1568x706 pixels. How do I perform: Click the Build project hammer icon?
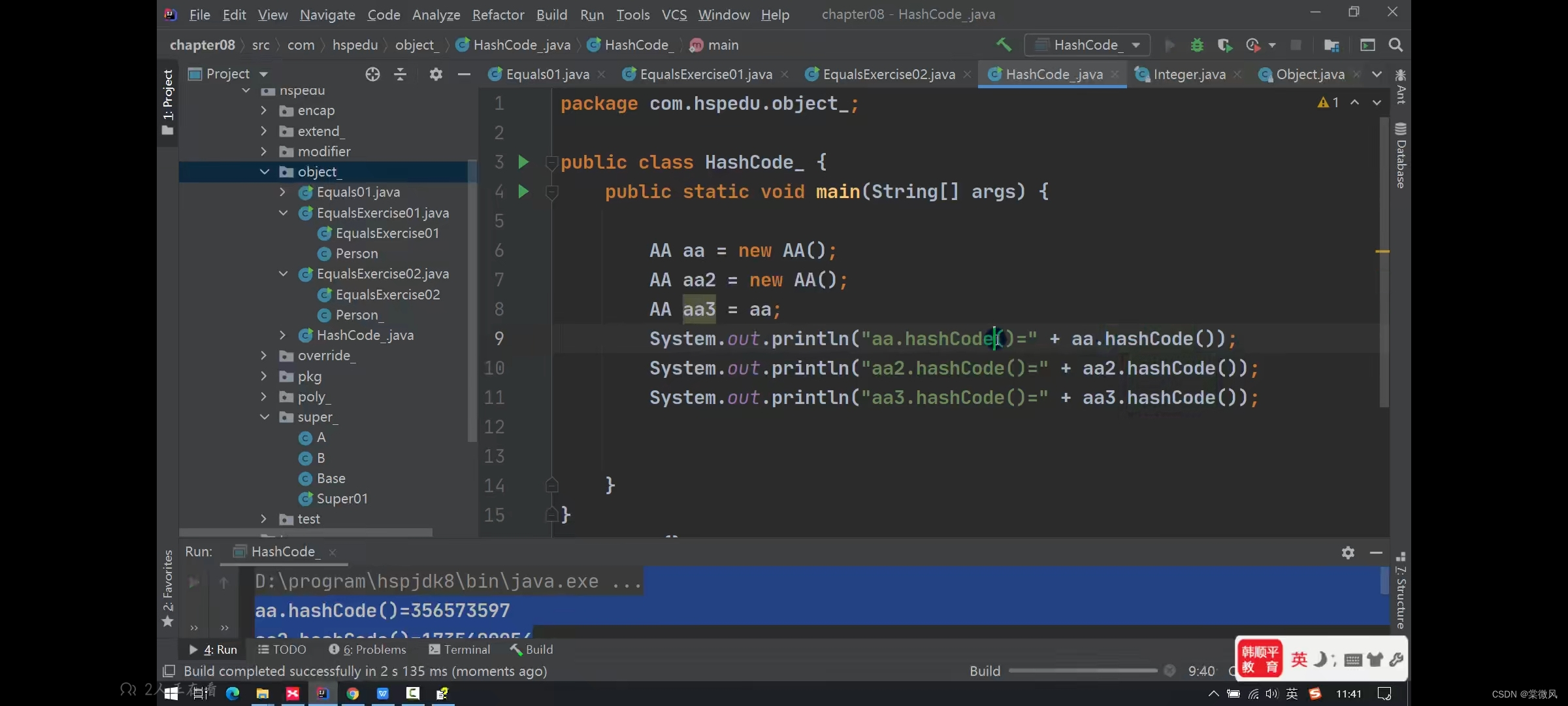pyautogui.click(x=1004, y=44)
